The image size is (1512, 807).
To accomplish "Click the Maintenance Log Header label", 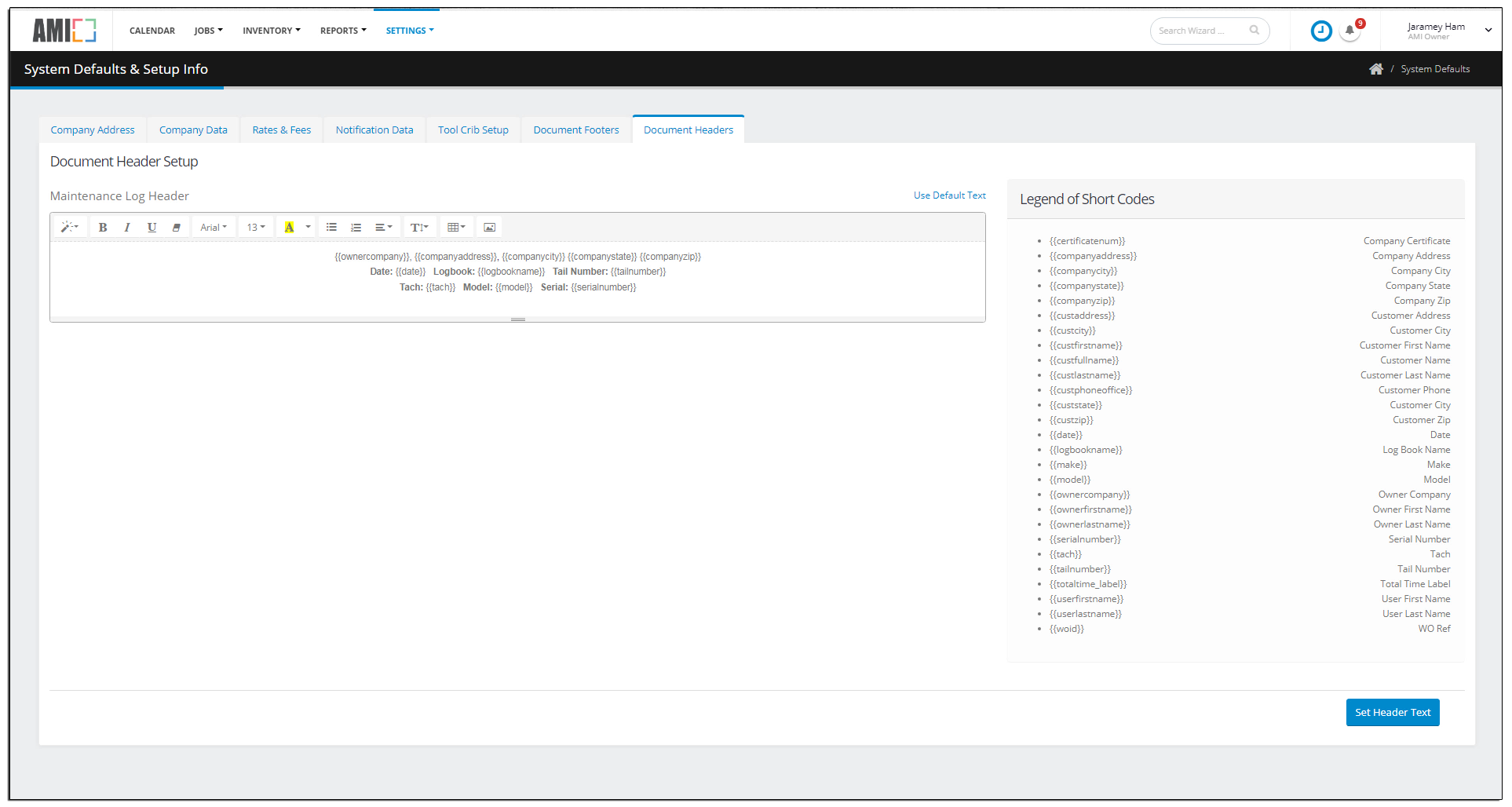I will coord(119,196).
